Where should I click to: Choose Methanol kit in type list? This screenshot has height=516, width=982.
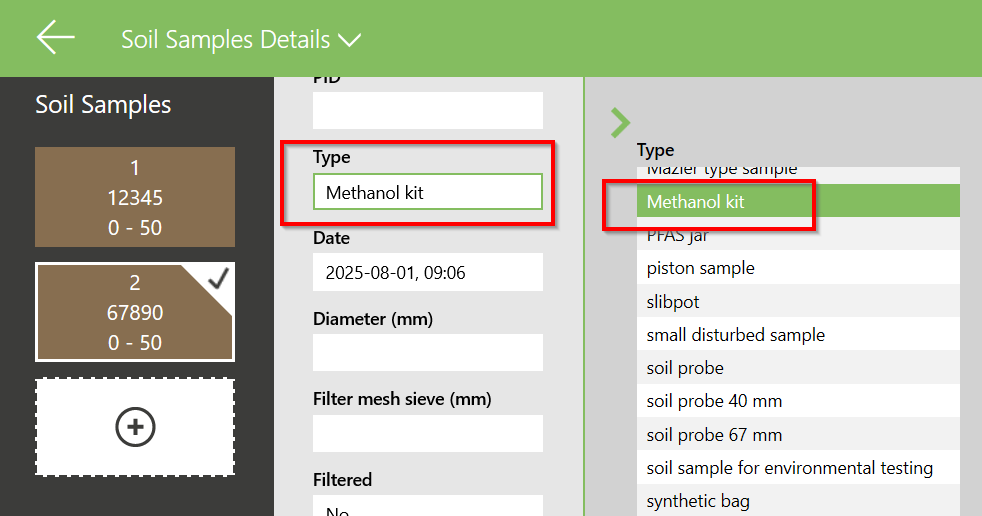pyautogui.click(x=797, y=202)
